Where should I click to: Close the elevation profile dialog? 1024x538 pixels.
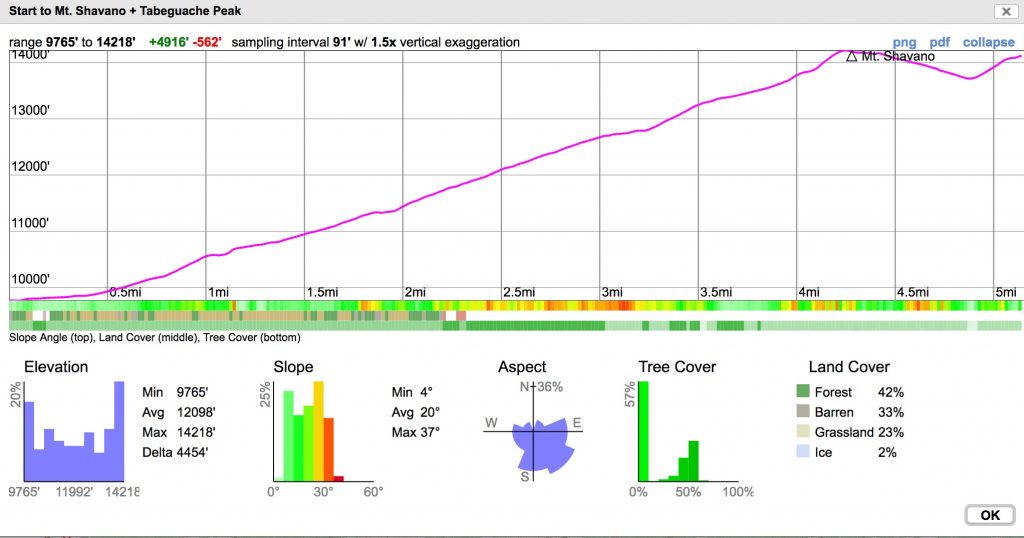click(1003, 11)
